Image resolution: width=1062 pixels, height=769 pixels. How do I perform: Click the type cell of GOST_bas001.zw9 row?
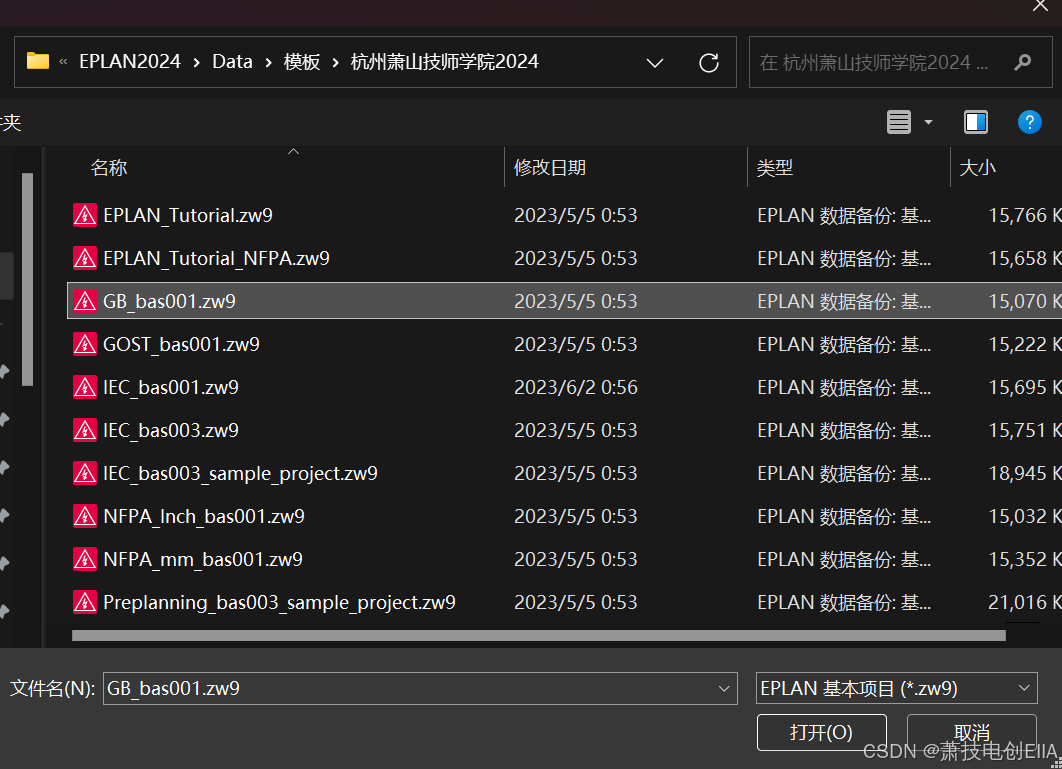tap(844, 344)
